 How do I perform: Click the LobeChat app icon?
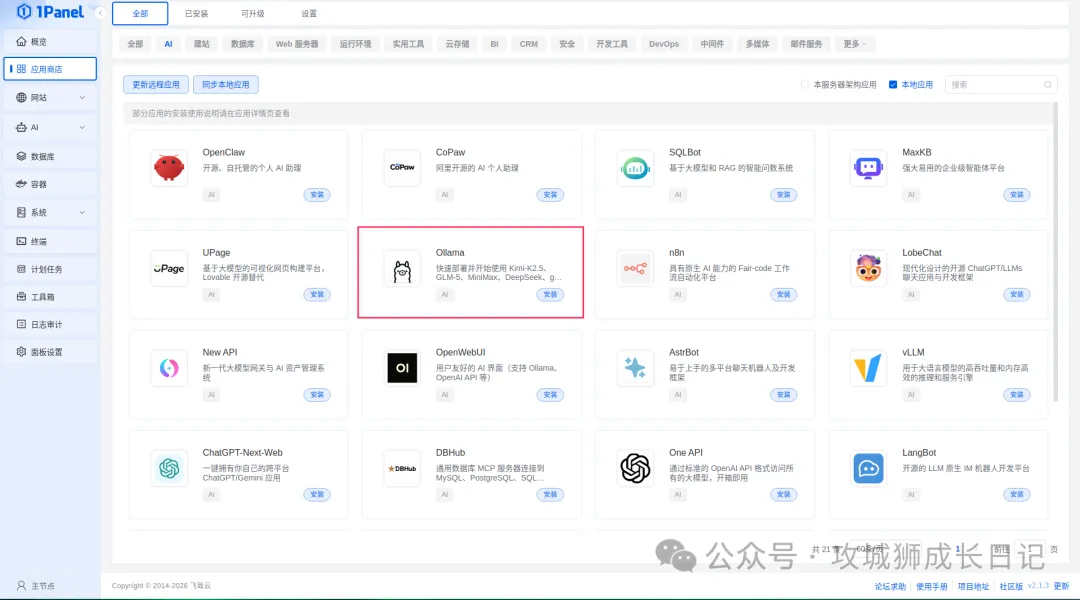point(868,268)
